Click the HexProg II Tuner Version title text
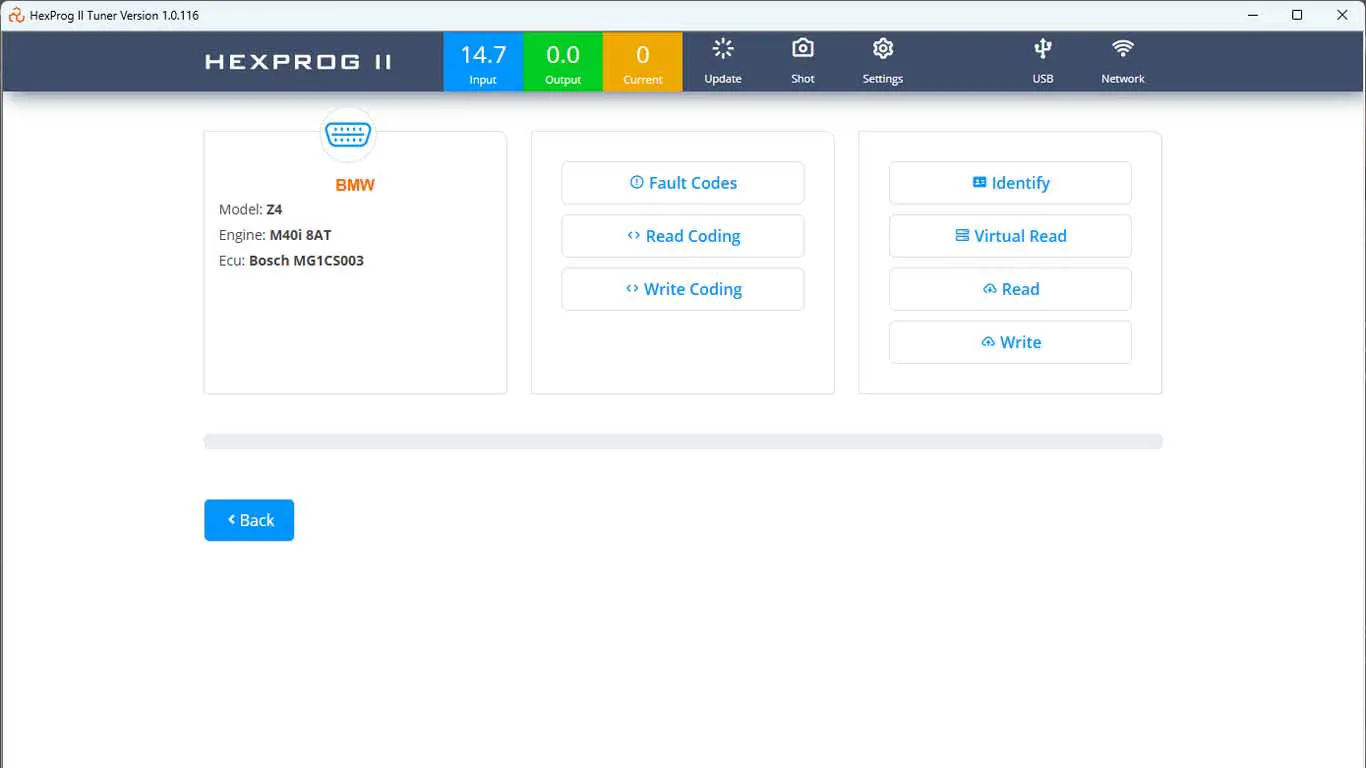 [x=114, y=15]
